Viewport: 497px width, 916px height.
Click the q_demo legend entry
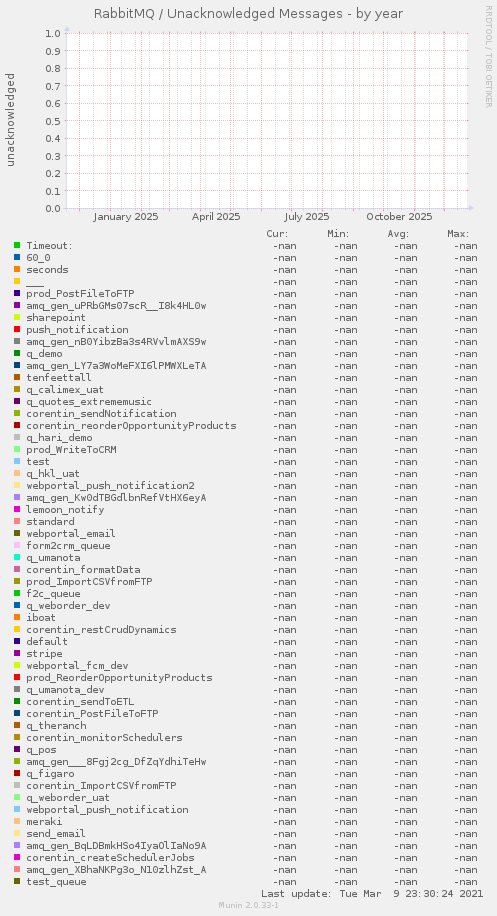(44, 353)
